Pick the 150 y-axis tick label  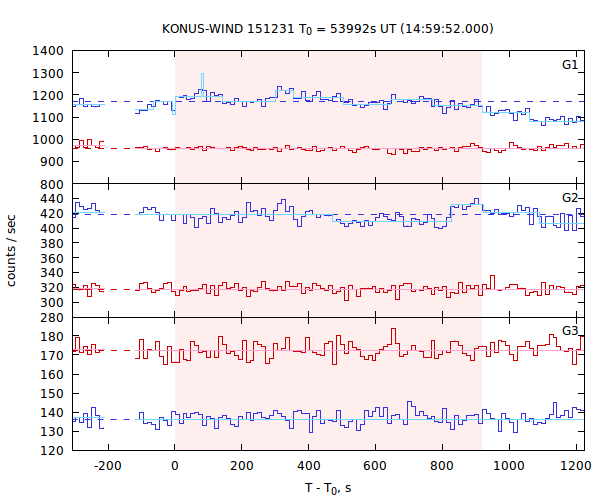[52, 394]
